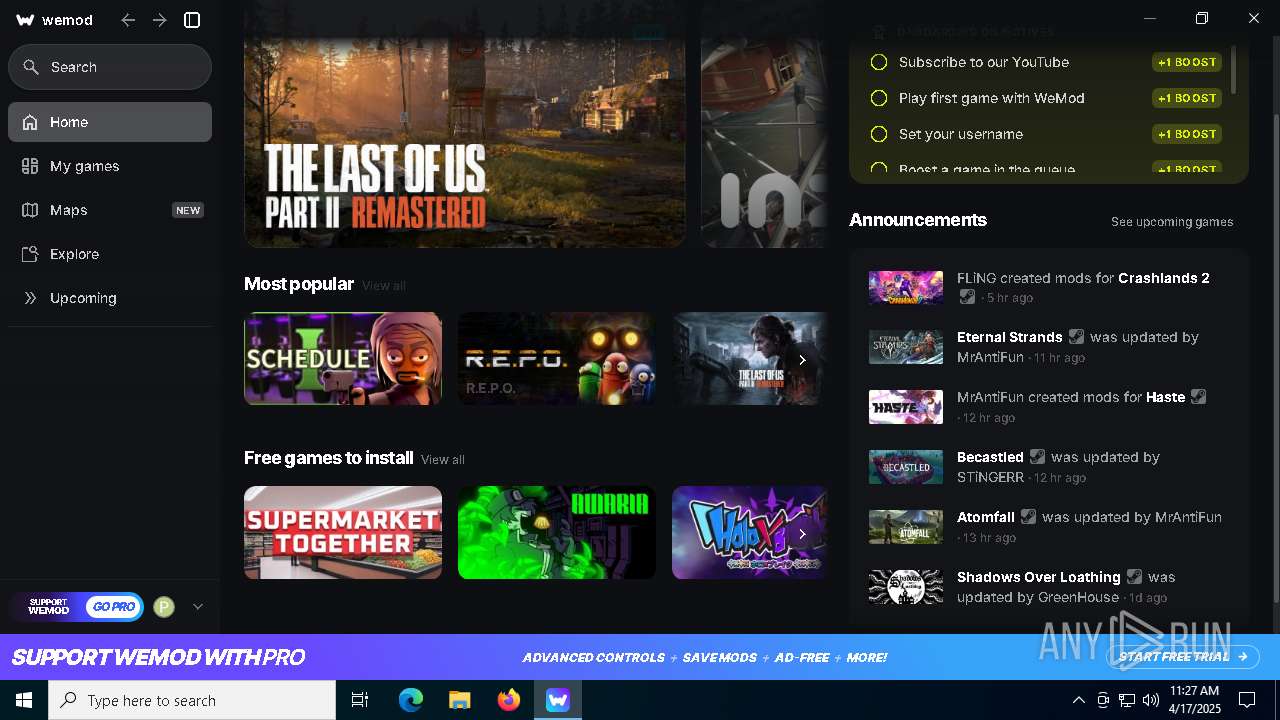Image resolution: width=1280 pixels, height=720 pixels.
Task: Open Eternal Strands announcement thumbnail
Action: [906, 347]
